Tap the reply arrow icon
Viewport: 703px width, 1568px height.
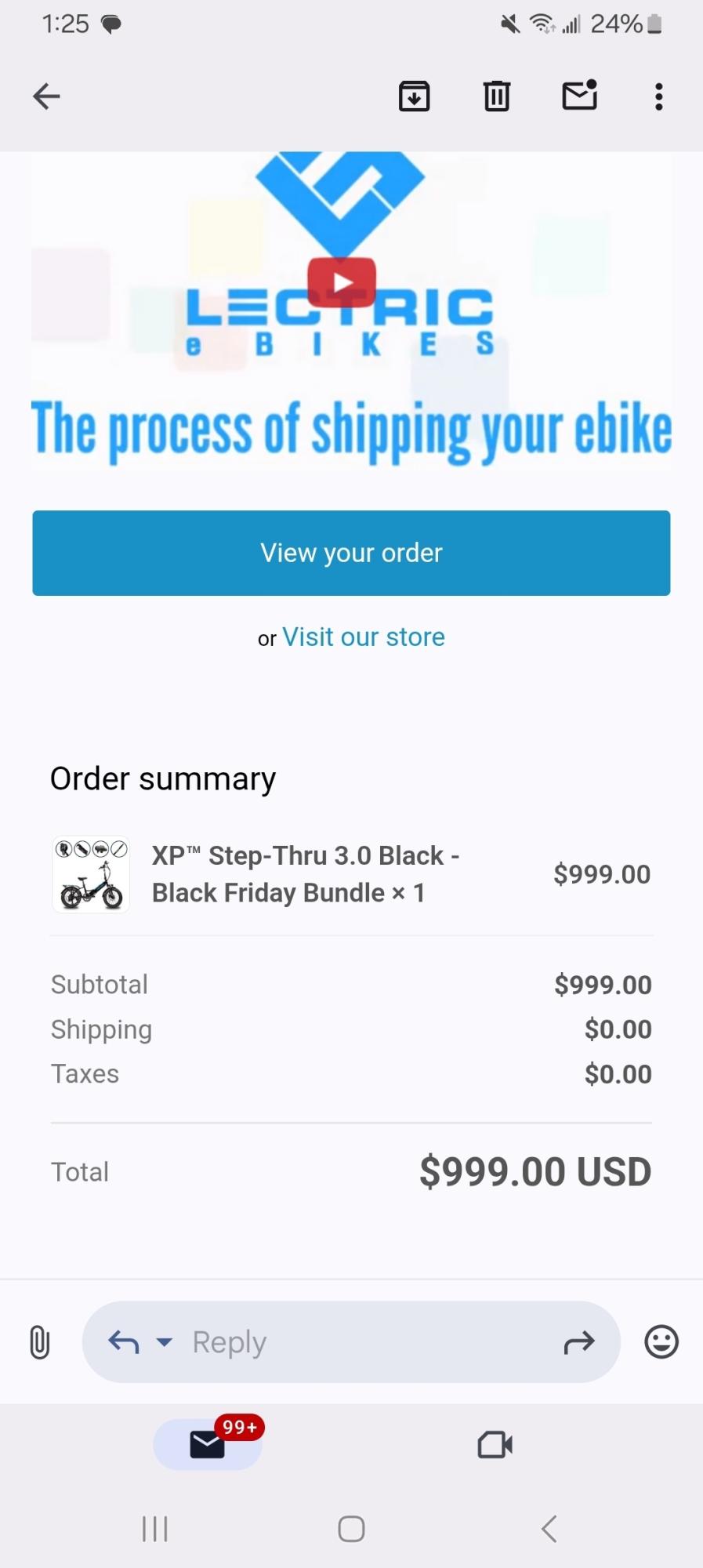[x=123, y=1342]
